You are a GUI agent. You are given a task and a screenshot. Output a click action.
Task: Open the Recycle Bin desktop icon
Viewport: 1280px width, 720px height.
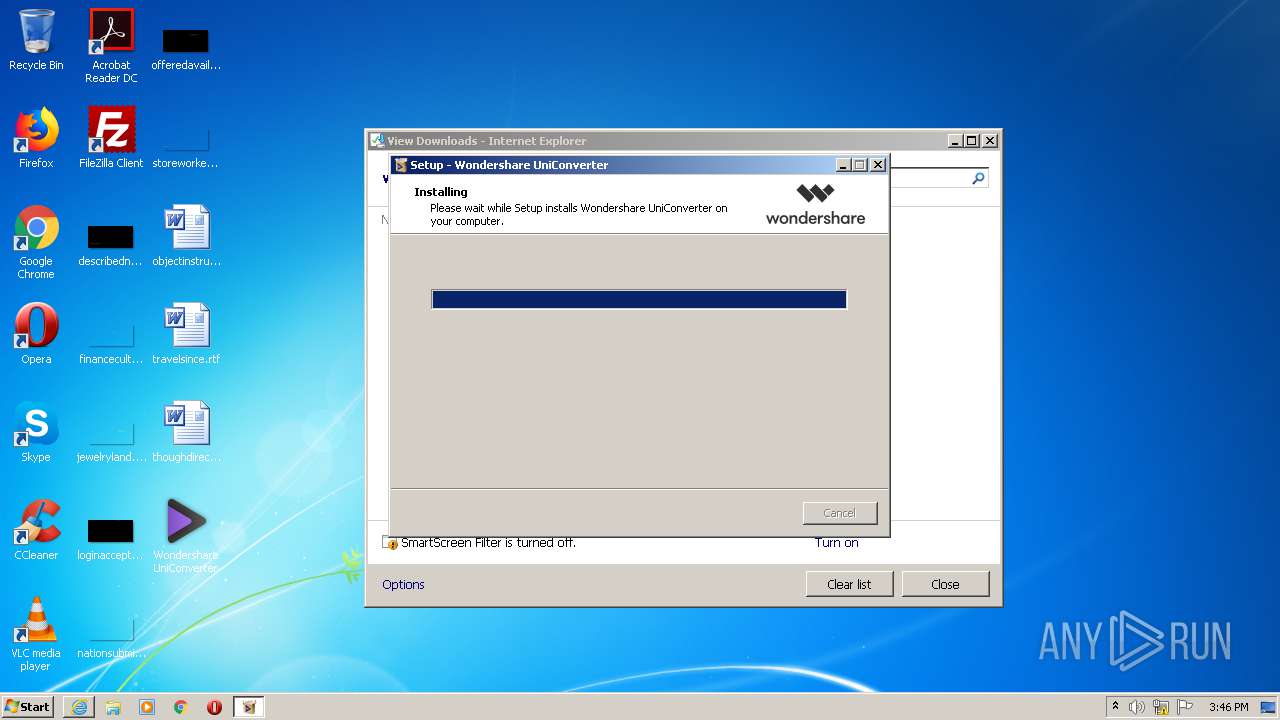pyautogui.click(x=36, y=40)
